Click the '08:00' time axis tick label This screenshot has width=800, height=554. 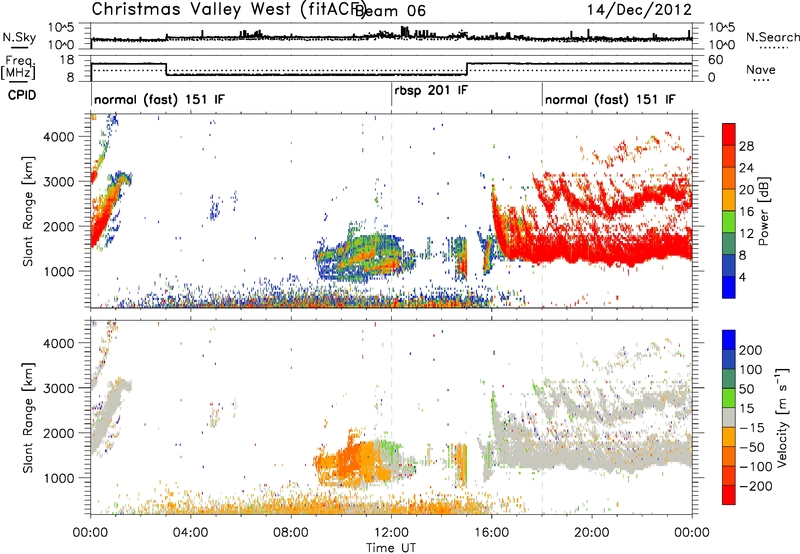(x=291, y=533)
